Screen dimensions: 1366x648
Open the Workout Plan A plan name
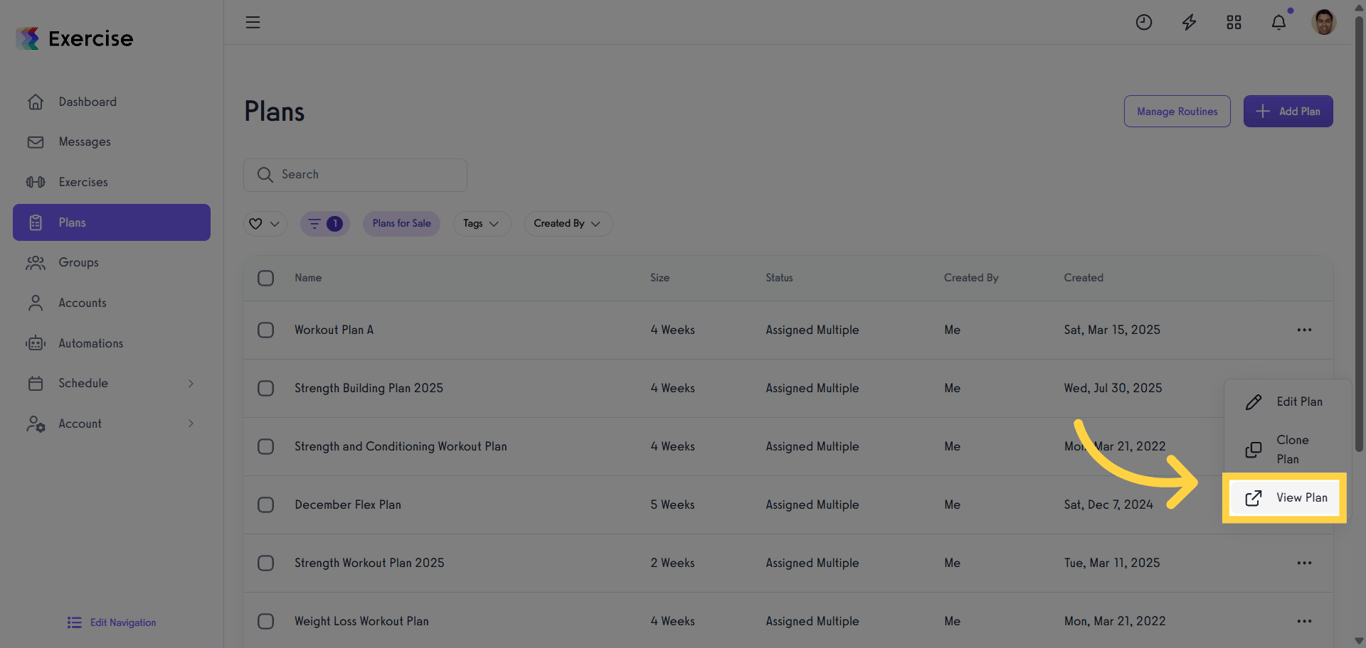coord(334,330)
